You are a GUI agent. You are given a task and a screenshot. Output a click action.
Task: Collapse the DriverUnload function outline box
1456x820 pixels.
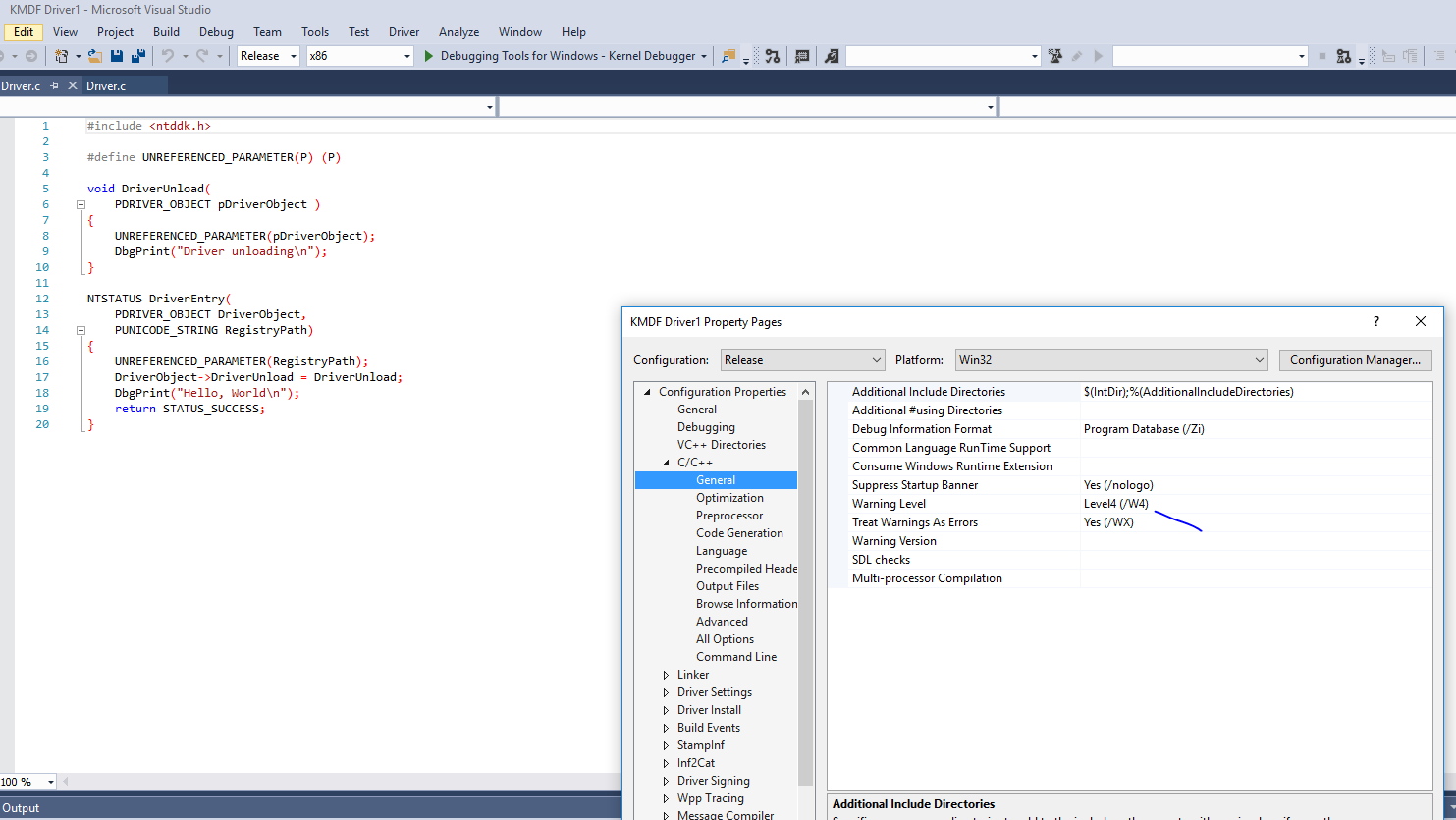coord(81,204)
